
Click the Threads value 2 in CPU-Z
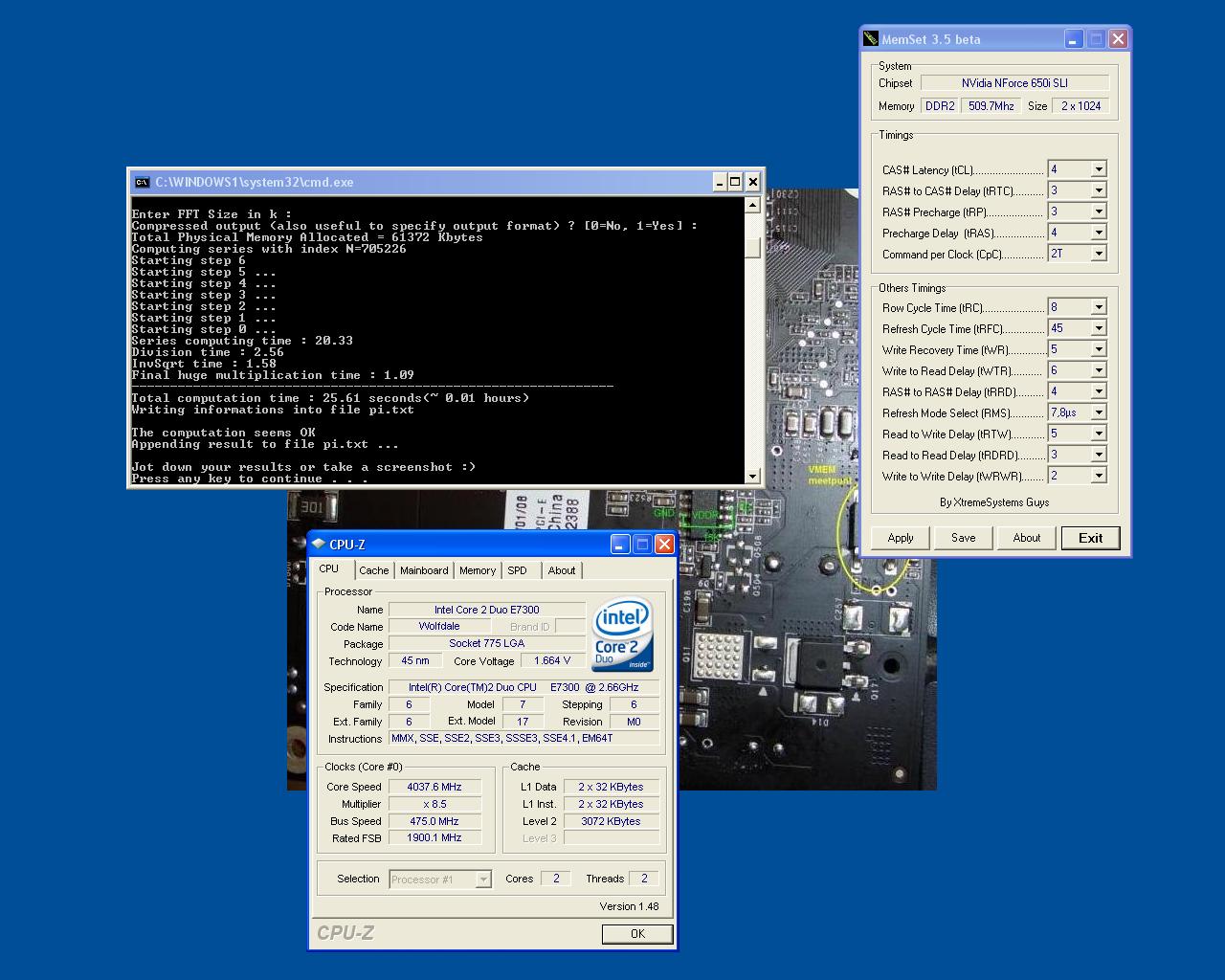[x=644, y=878]
